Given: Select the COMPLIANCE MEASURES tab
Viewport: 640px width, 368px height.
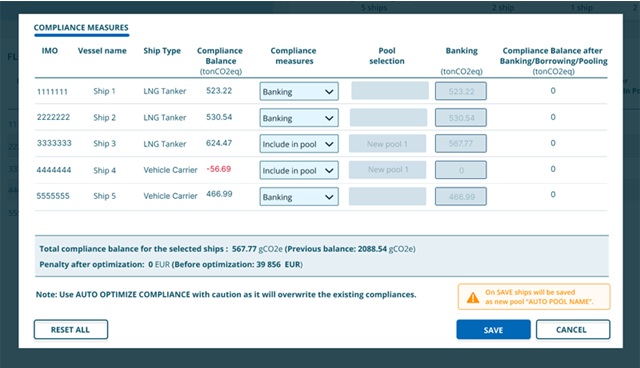Looking at the screenshot, I should click(81, 28).
